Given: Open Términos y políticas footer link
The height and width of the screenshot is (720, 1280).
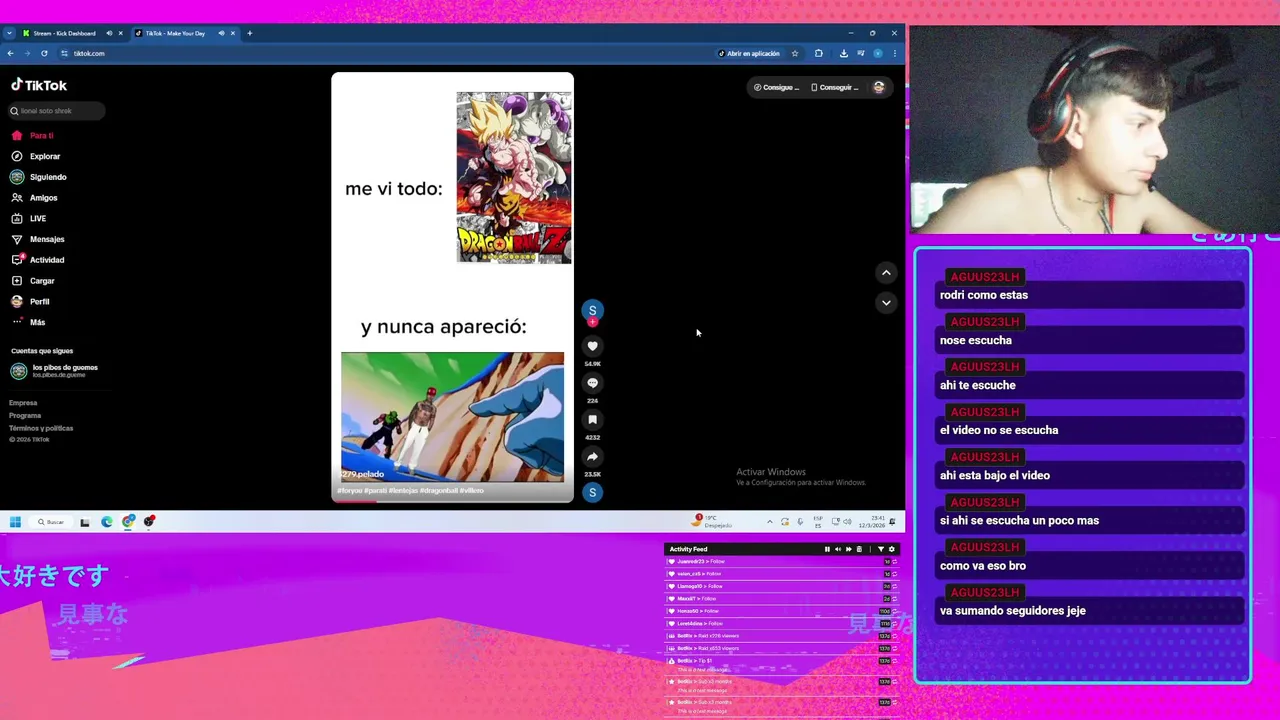Looking at the screenshot, I should pos(41,428).
